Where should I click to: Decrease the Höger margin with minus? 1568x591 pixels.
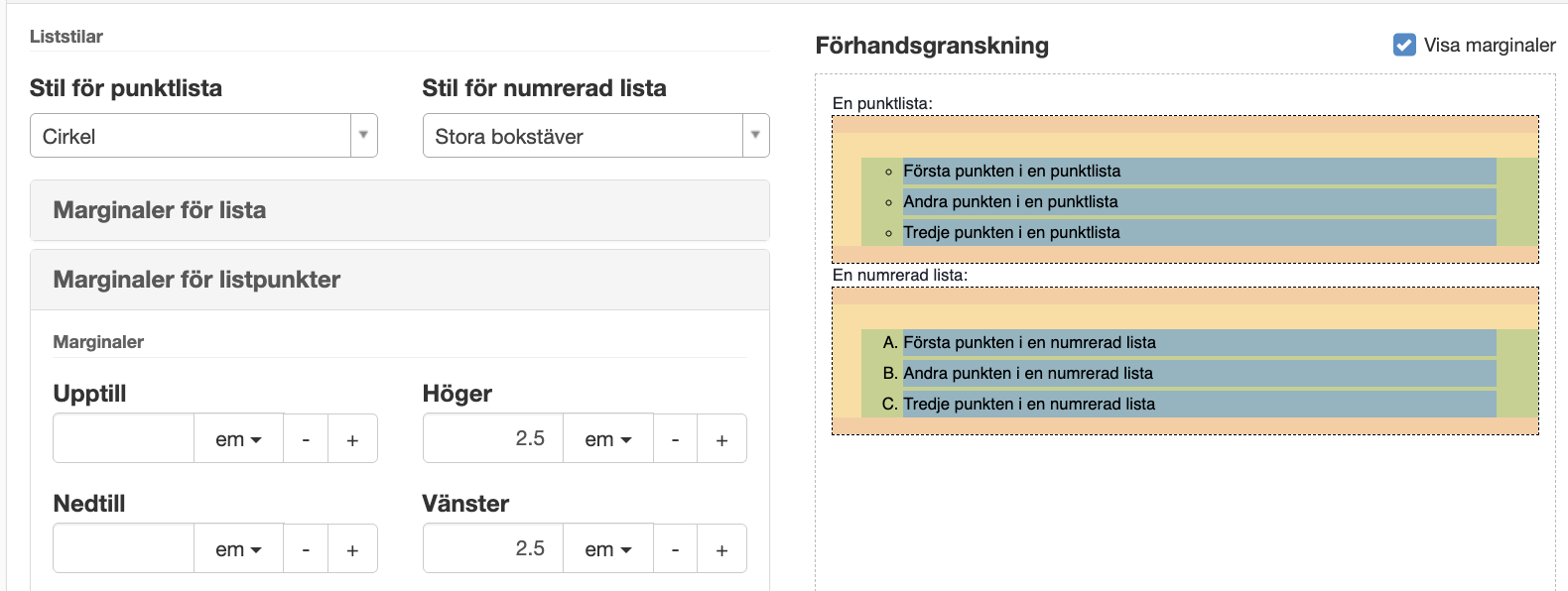[x=675, y=439]
